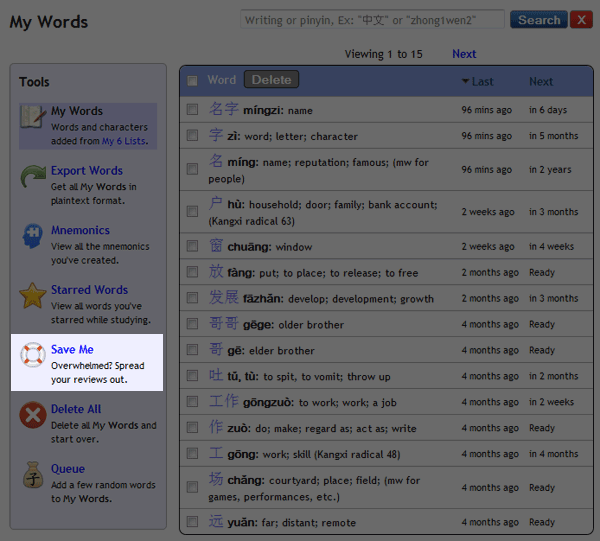Screen dimensions: 600x541
Task: Open Mnemonics via the blue head icon
Action: click(x=33, y=237)
